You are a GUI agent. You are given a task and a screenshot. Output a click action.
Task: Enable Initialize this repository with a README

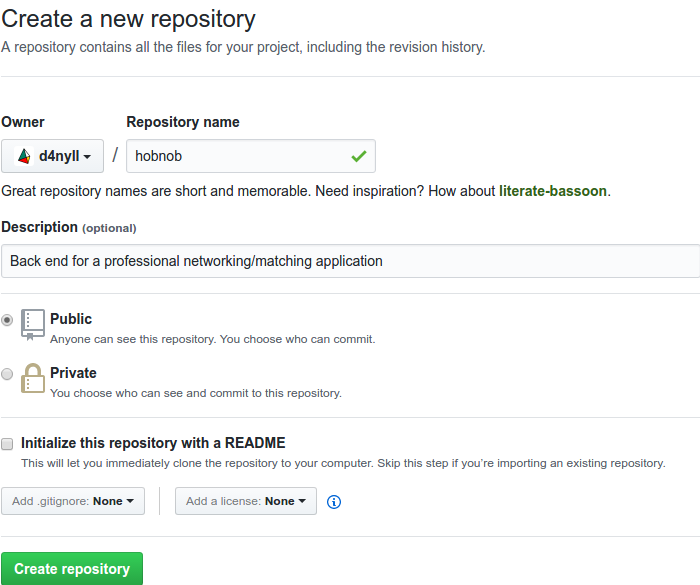(8, 443)
